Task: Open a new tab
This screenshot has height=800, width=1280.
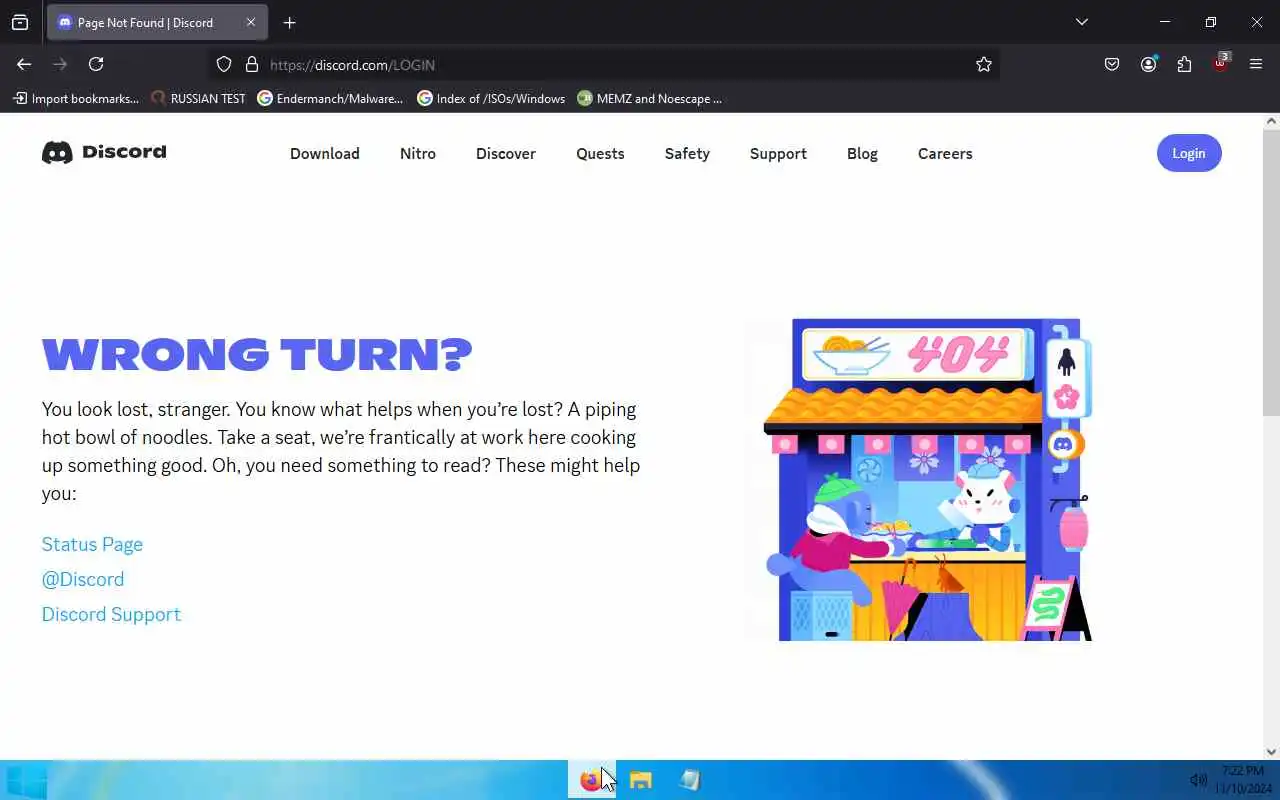Action: pyautogui.click(x=290, y=22)
